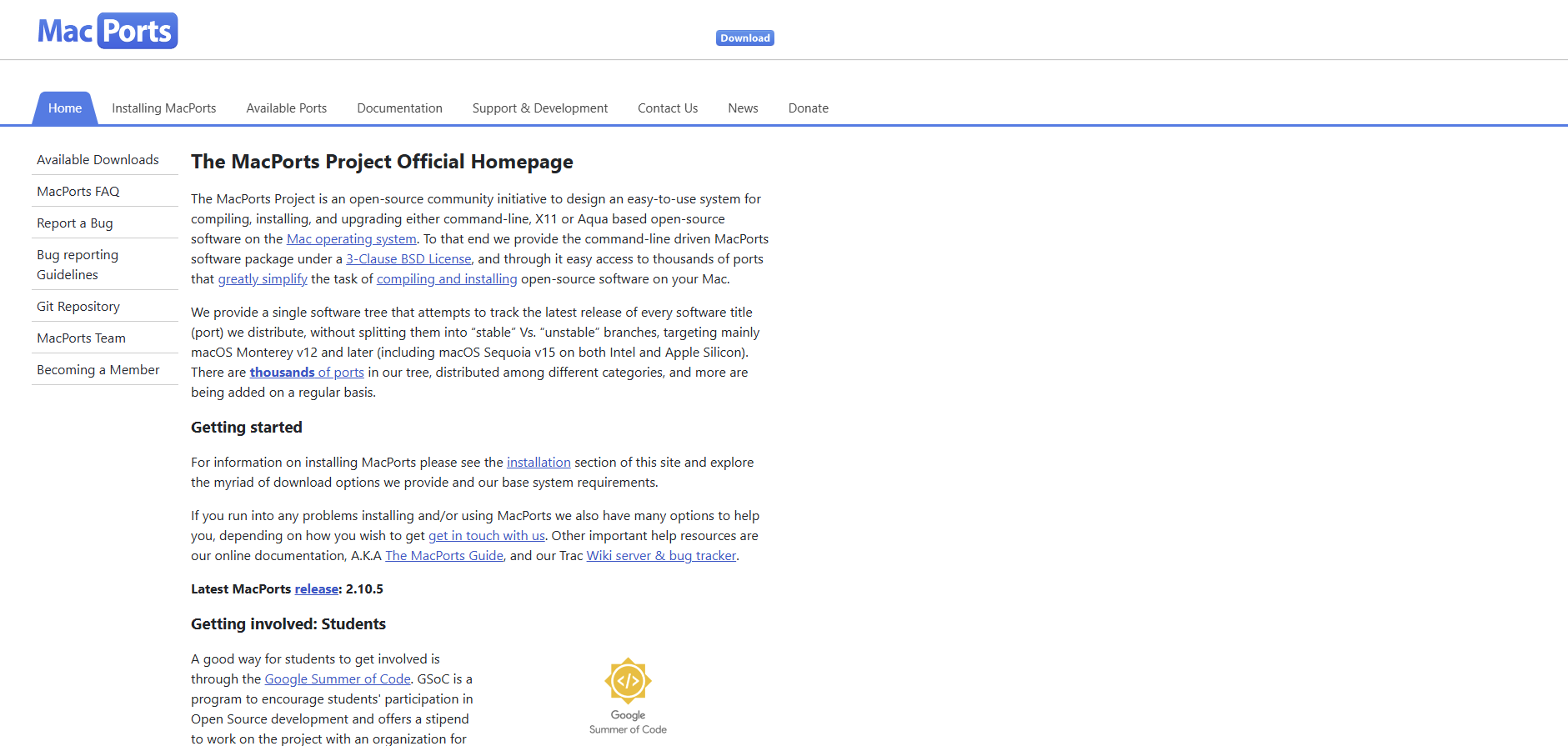The height and width of the screenshot is (746, 1568).
Task: Click the greatly simplify link
Action: coord(263,279)
